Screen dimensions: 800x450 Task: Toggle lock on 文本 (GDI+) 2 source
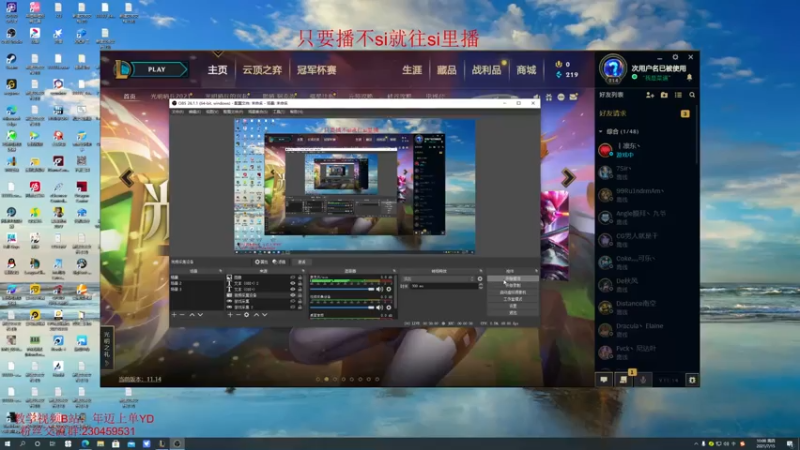pyautogui.click(x=300, y=283)
